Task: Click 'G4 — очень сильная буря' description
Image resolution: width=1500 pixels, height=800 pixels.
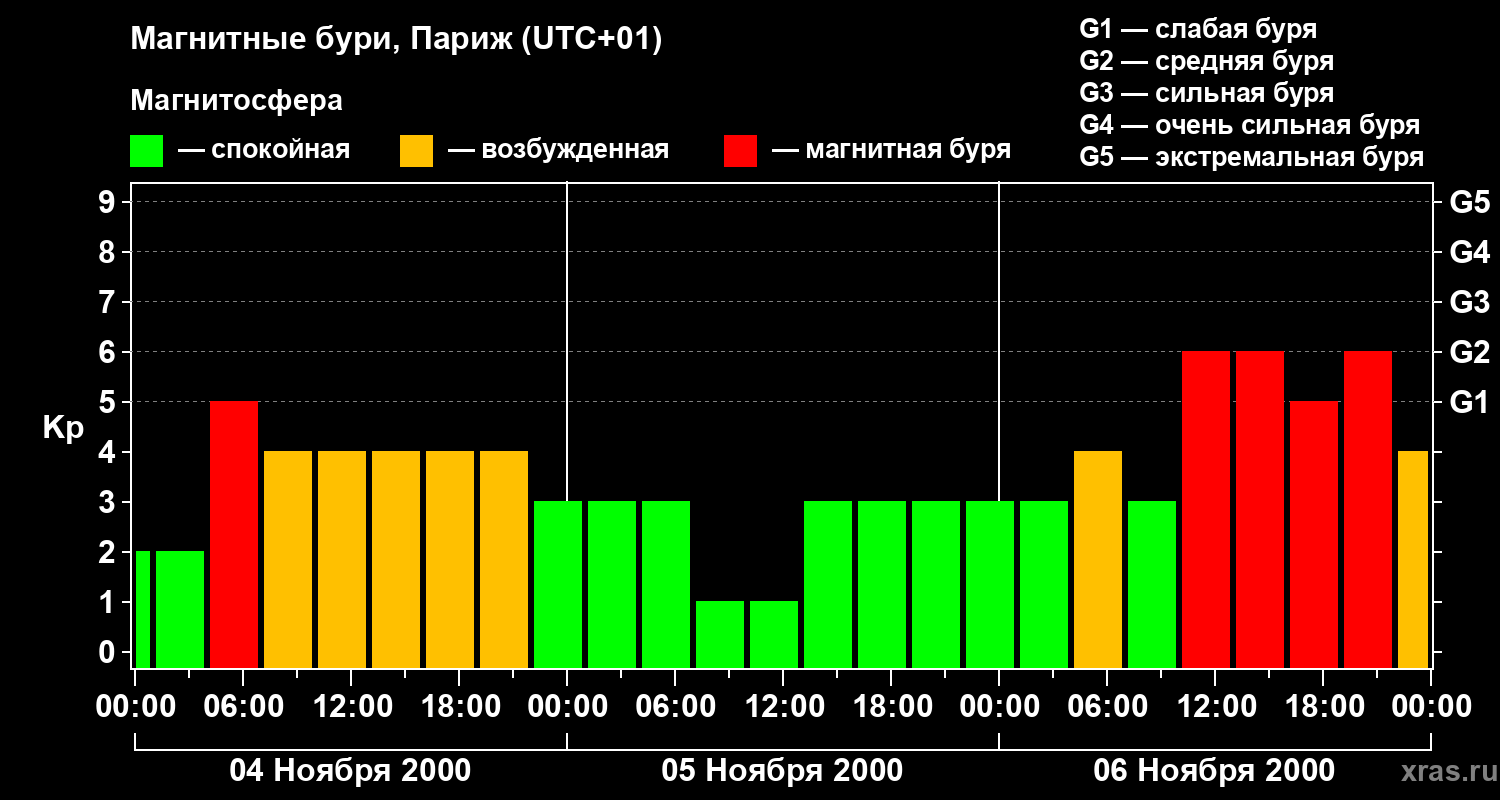Action: (1250, 125)
